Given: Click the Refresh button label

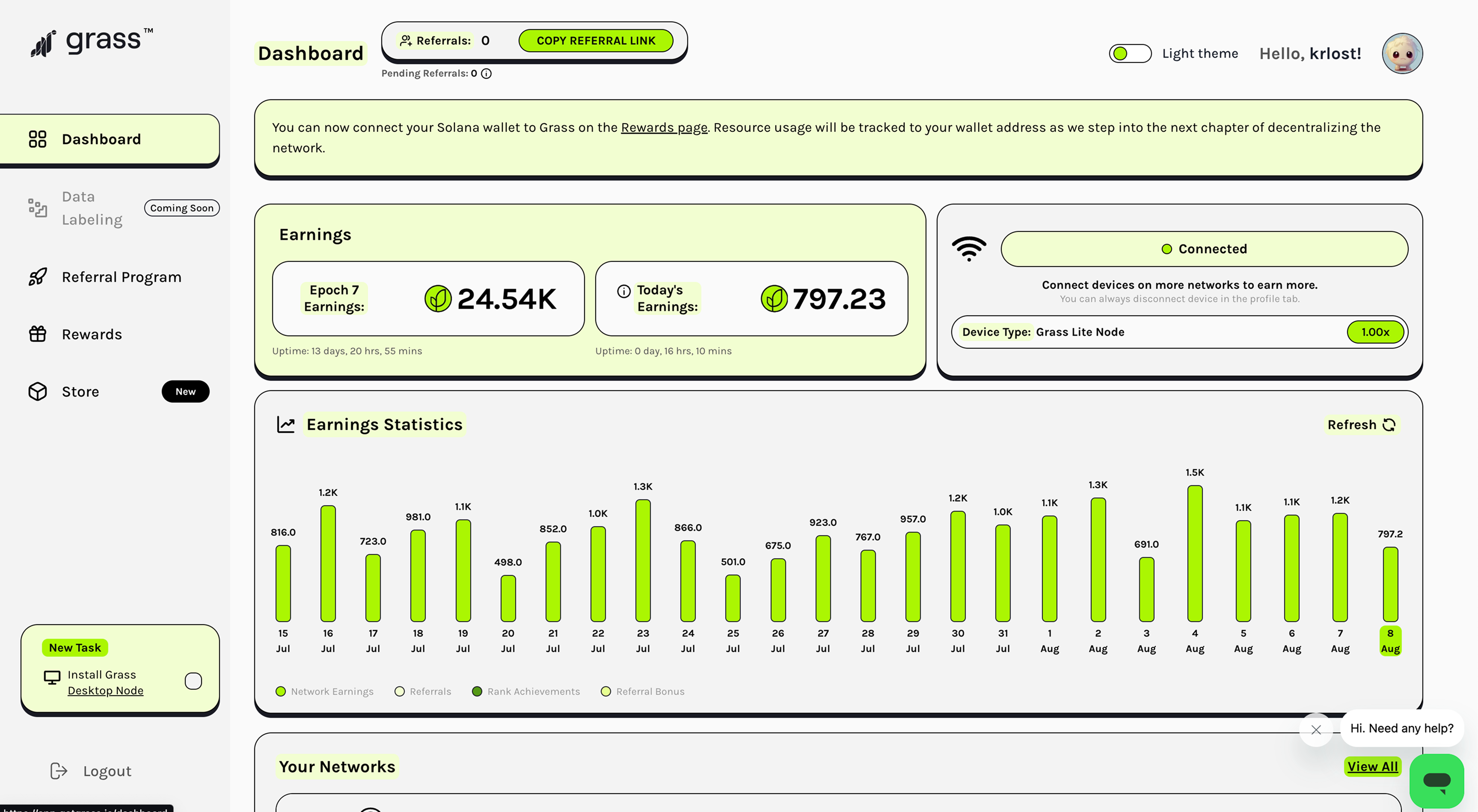Looking at the screenshot, I should pos(1352,425).
